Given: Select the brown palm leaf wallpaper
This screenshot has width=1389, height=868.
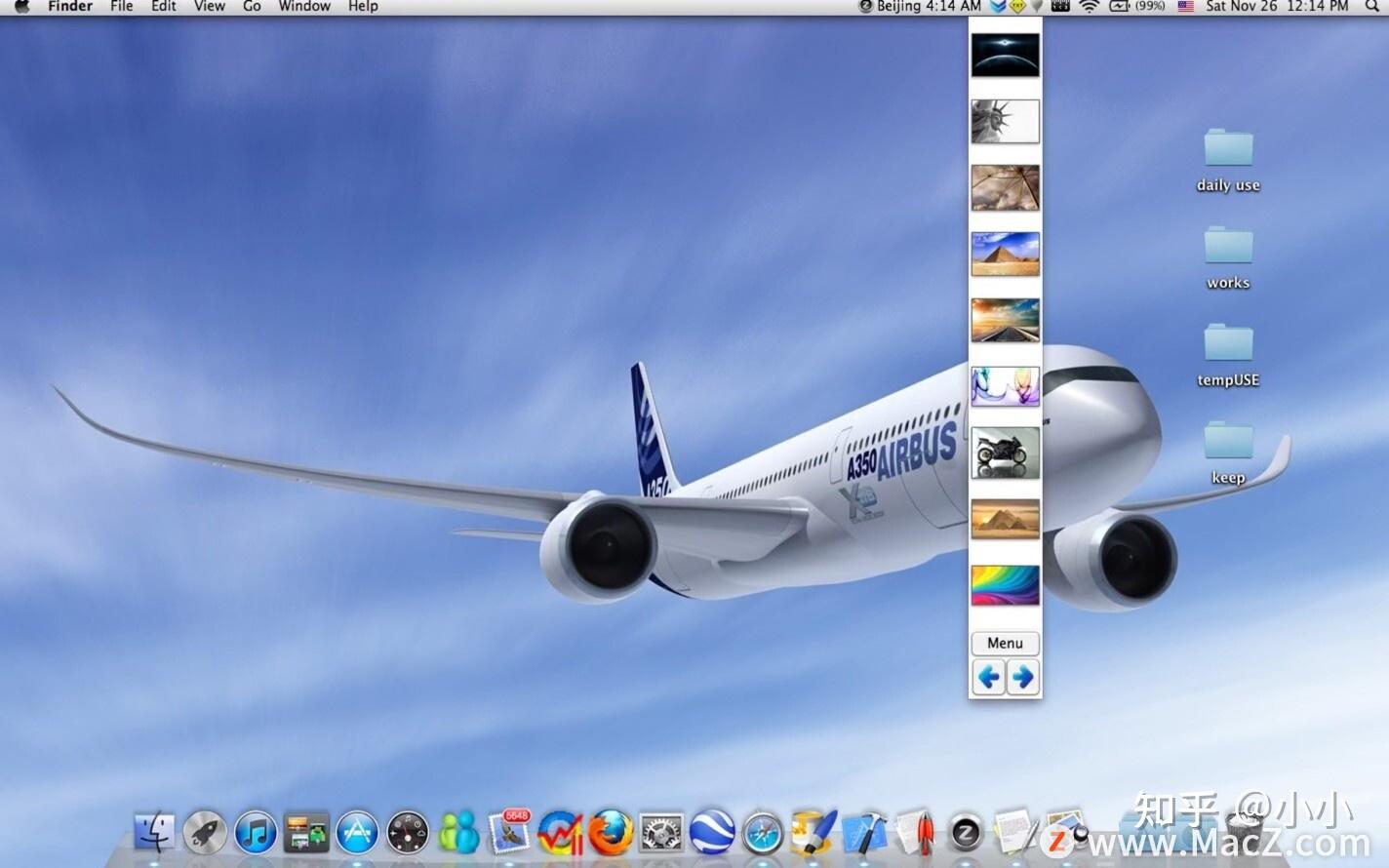Looking at the screenshot, I should point(1005,187).
